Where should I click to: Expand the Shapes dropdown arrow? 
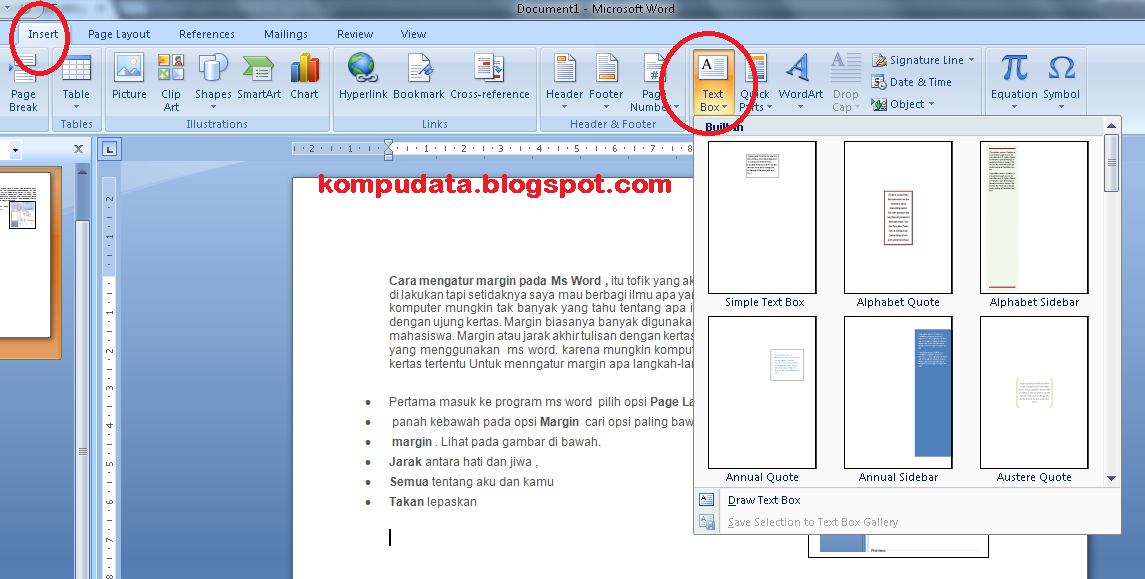click(213, 107)
